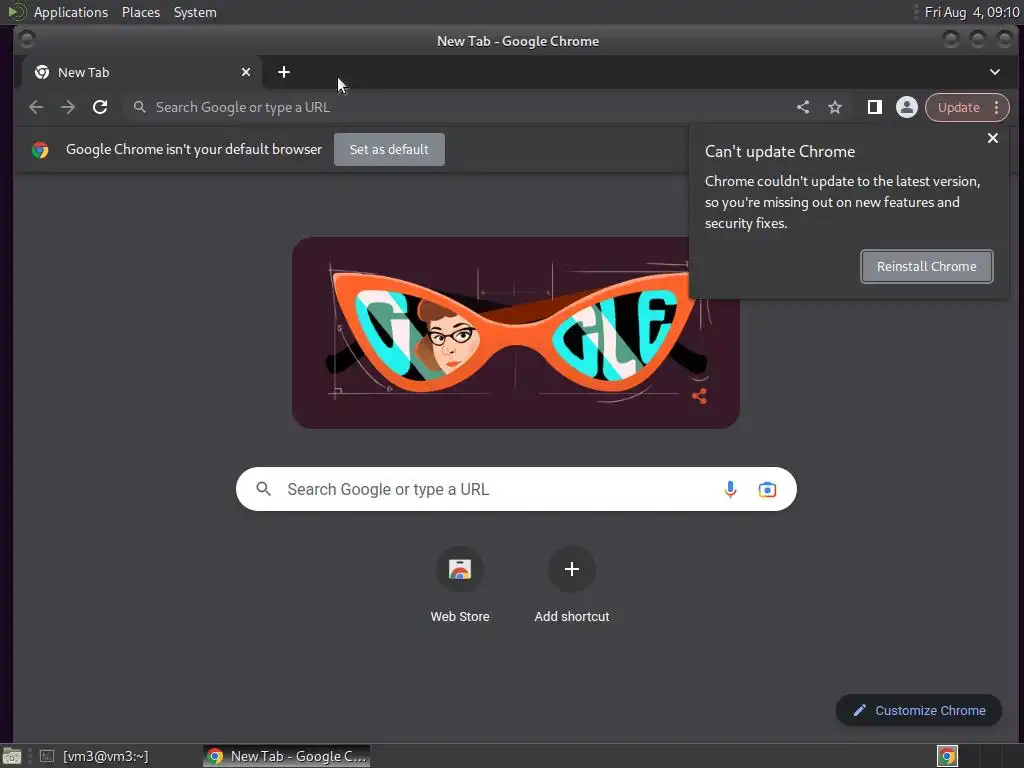Close the New Tab tab
This screenshot has height=768, width=1024.
click(246, 72)
